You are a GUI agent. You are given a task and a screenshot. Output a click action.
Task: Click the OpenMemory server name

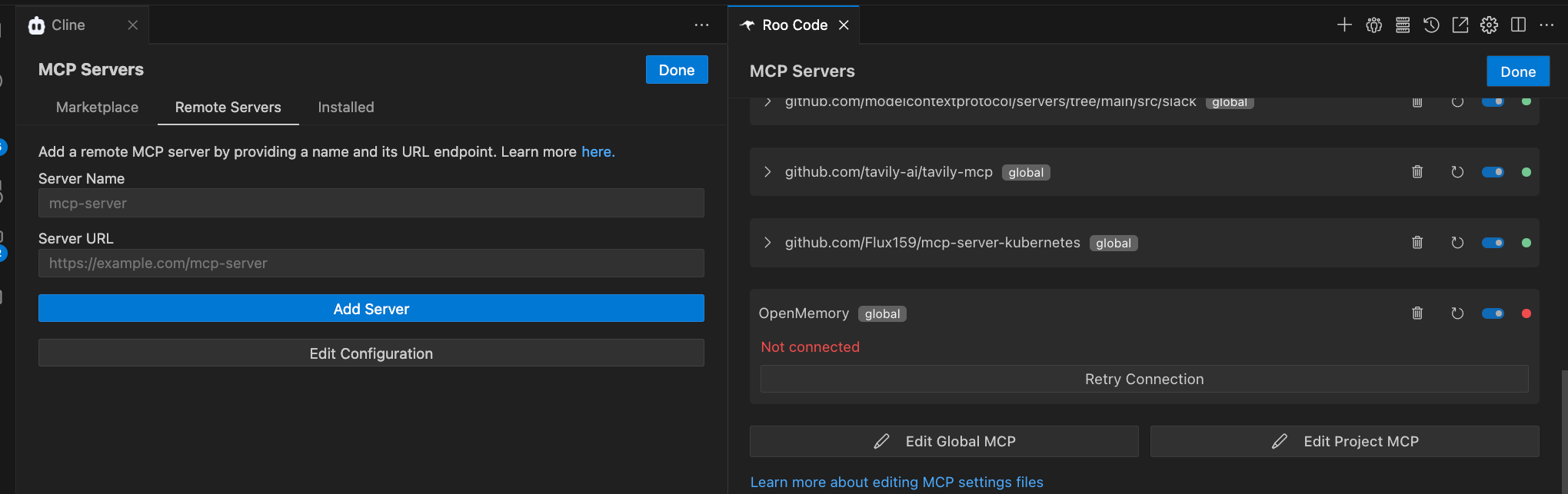click(x=804, y=313)
